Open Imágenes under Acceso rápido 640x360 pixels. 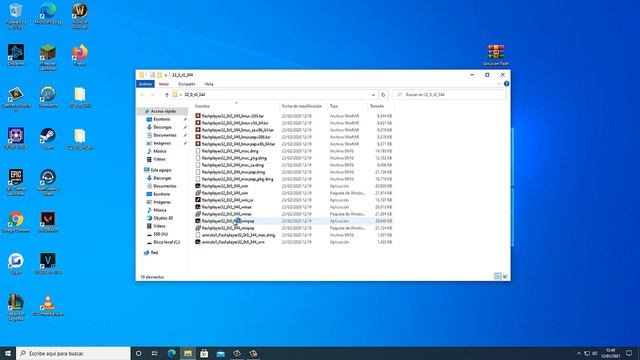coord(162,143)
